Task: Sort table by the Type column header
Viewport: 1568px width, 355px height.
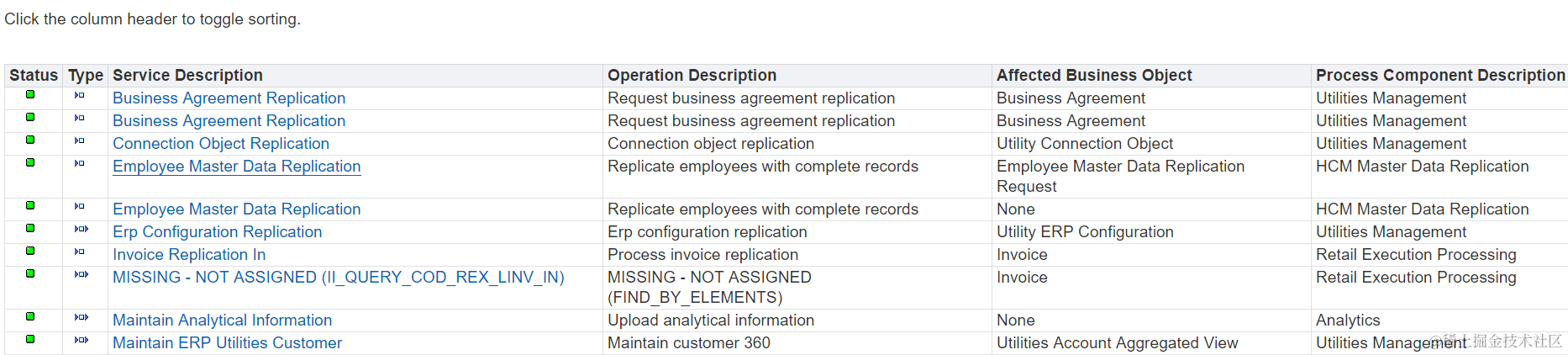Action: 86,76
